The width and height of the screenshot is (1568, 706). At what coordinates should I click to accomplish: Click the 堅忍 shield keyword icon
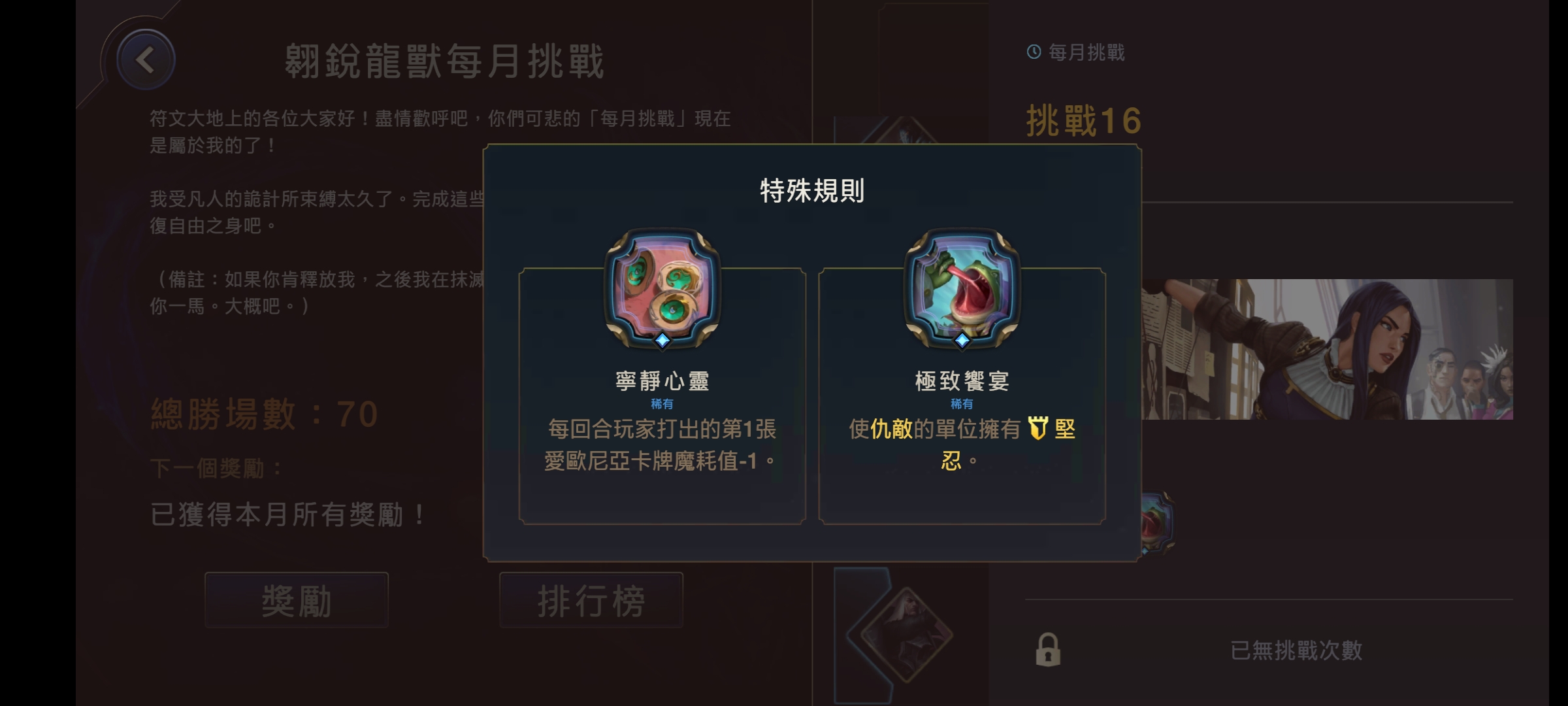pyautogui.click(x=1037, y=429)
